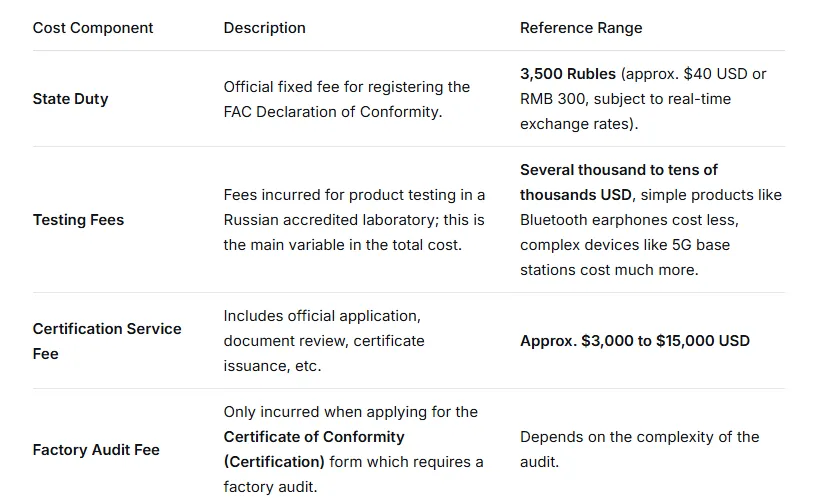The width and height of the screenshot is (830, 502).
Task: Select the "State Duty" row label
Action: click(x=71, y=99)
